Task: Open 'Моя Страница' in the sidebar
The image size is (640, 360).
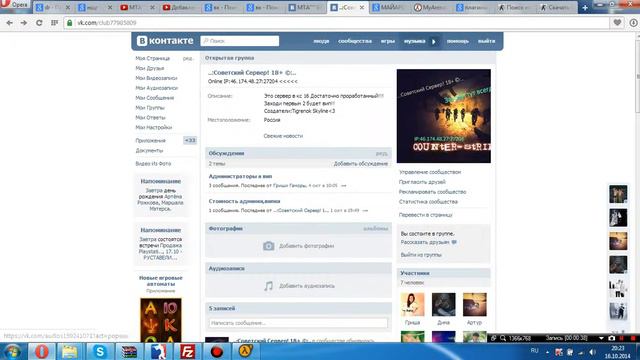Action: (153, 58)
